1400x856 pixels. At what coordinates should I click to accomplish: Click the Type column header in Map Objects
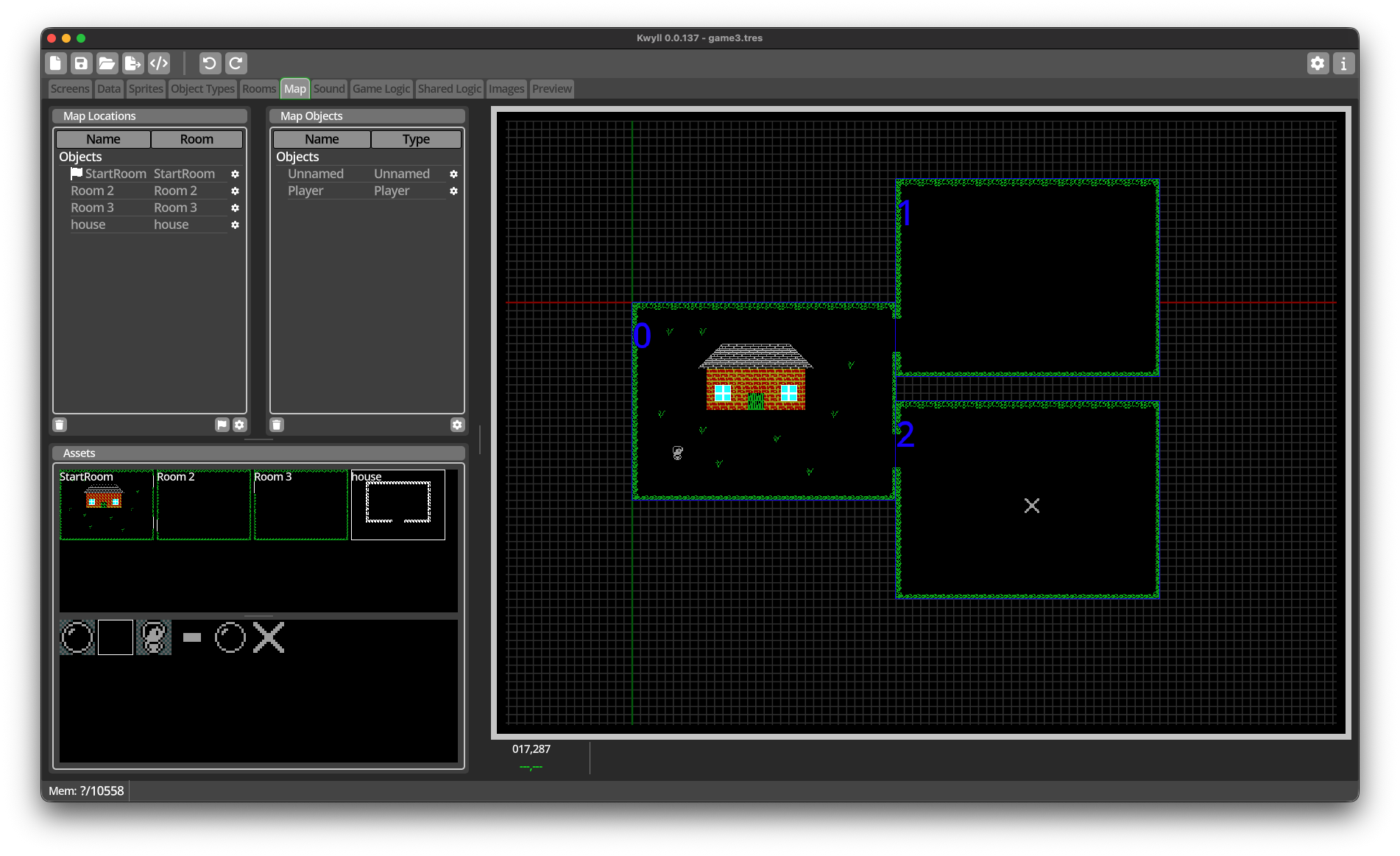416,139
